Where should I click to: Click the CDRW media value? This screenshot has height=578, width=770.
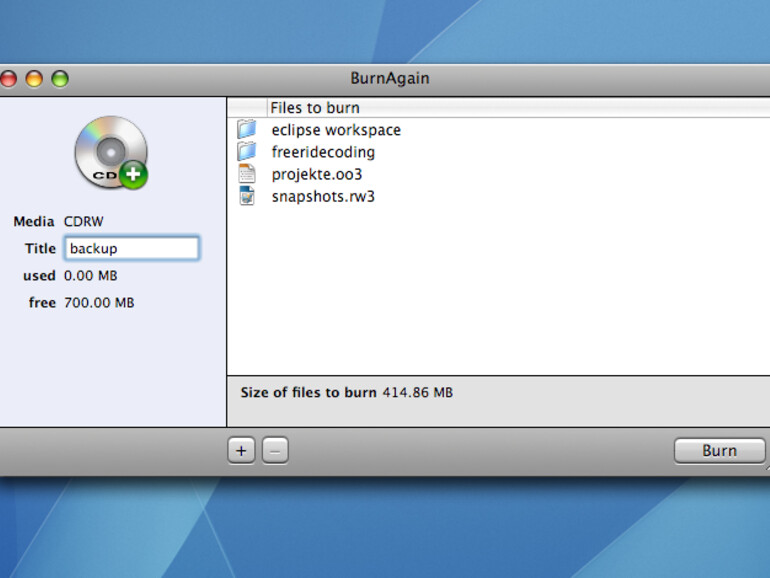coord(83,221)
